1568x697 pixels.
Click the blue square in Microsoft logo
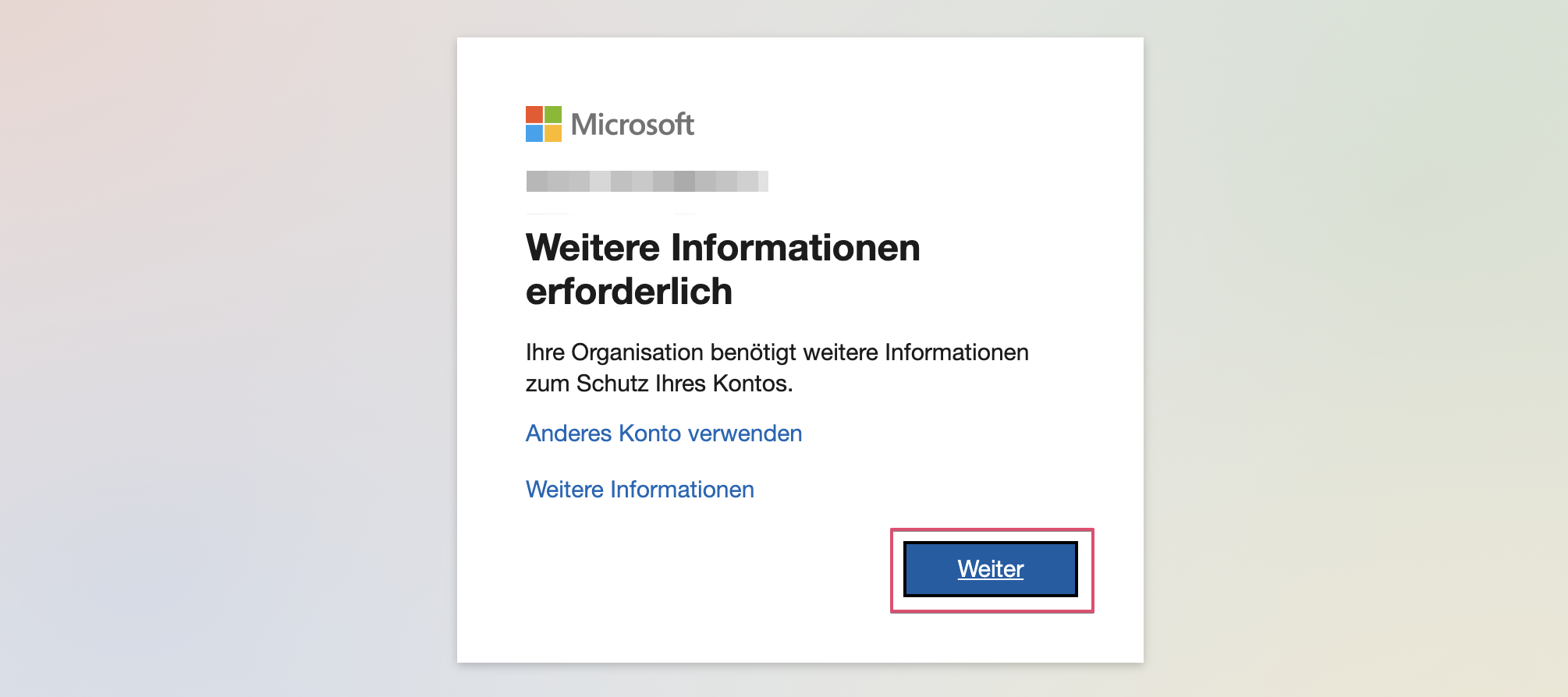(x=534, y=133)
